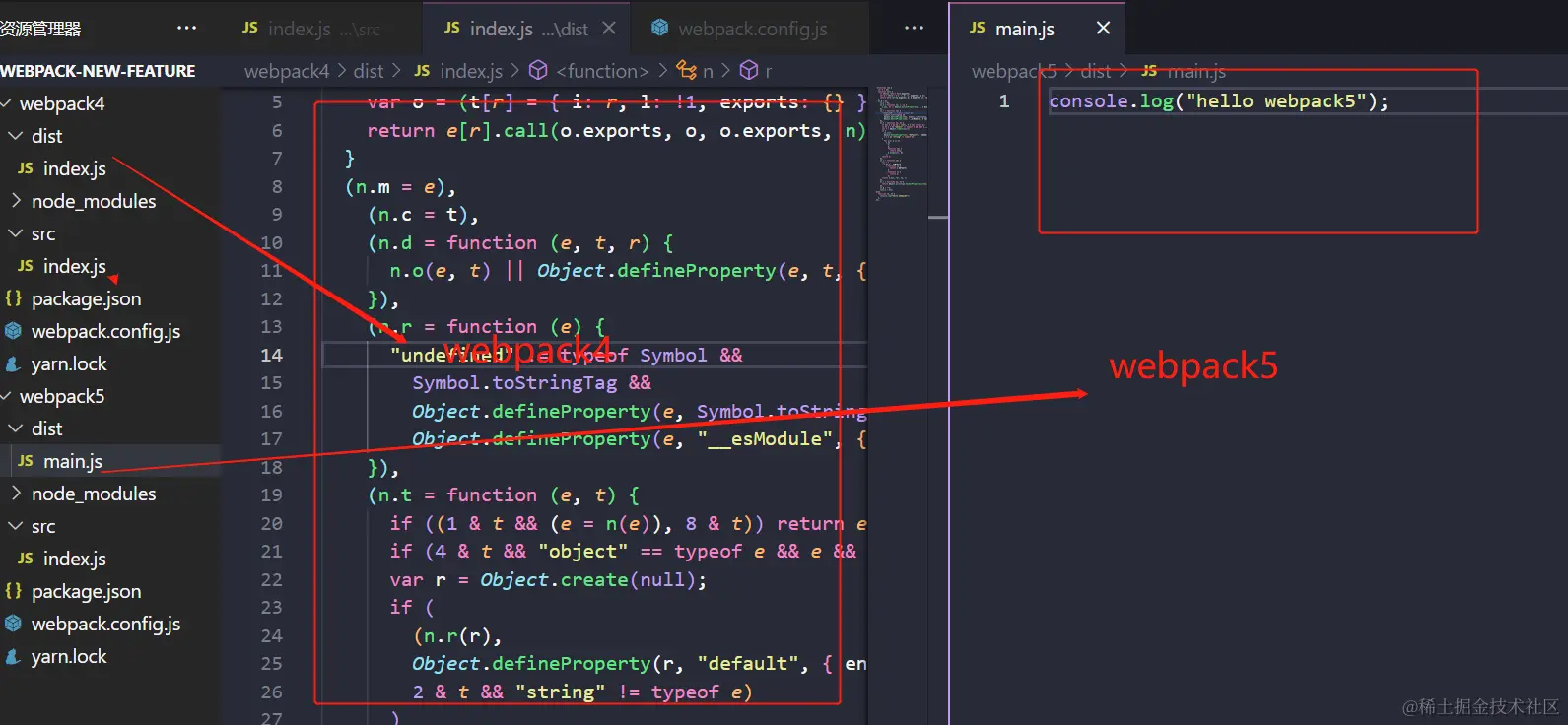1568x725 pixels.
Task: Click the symbol icon before breadcrumb item r
Action: [749, 71]
